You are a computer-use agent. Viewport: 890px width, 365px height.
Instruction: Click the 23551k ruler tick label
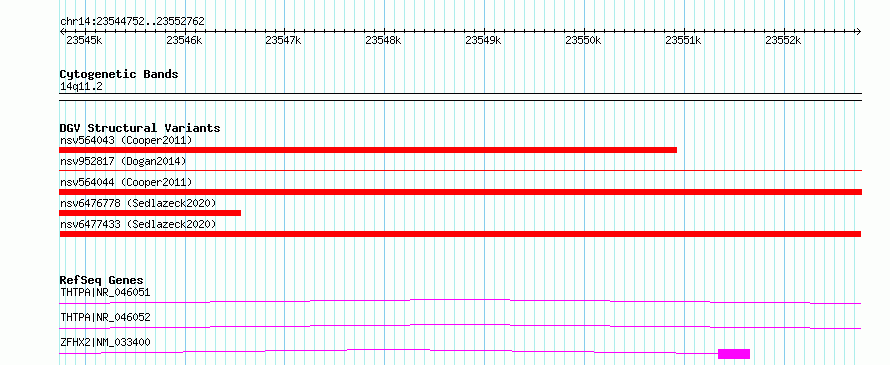point(683,41)
